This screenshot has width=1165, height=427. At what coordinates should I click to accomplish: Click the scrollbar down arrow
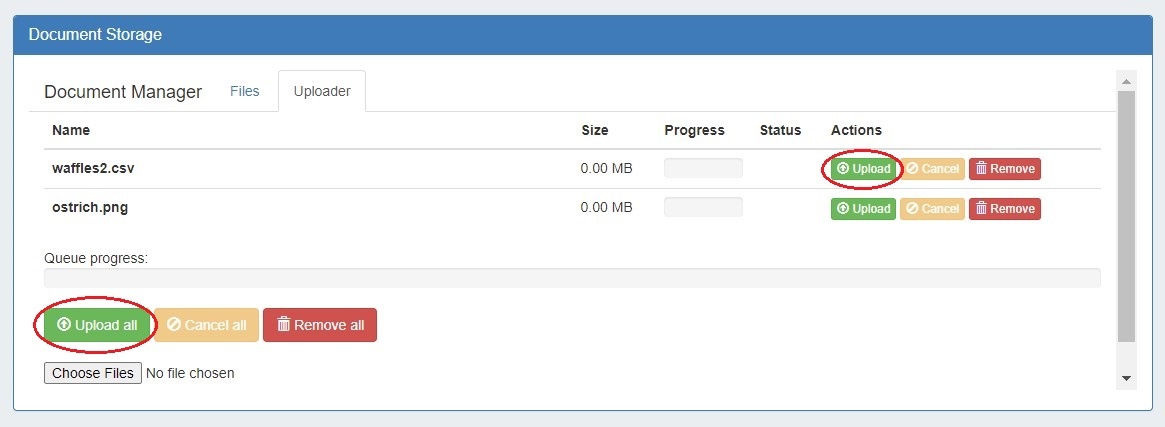pos(1126,378)
